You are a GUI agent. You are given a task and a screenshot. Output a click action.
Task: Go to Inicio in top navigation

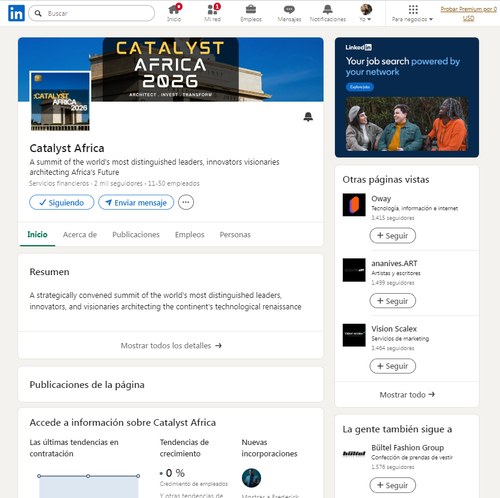pyautogui.click(x=174, y=13)
